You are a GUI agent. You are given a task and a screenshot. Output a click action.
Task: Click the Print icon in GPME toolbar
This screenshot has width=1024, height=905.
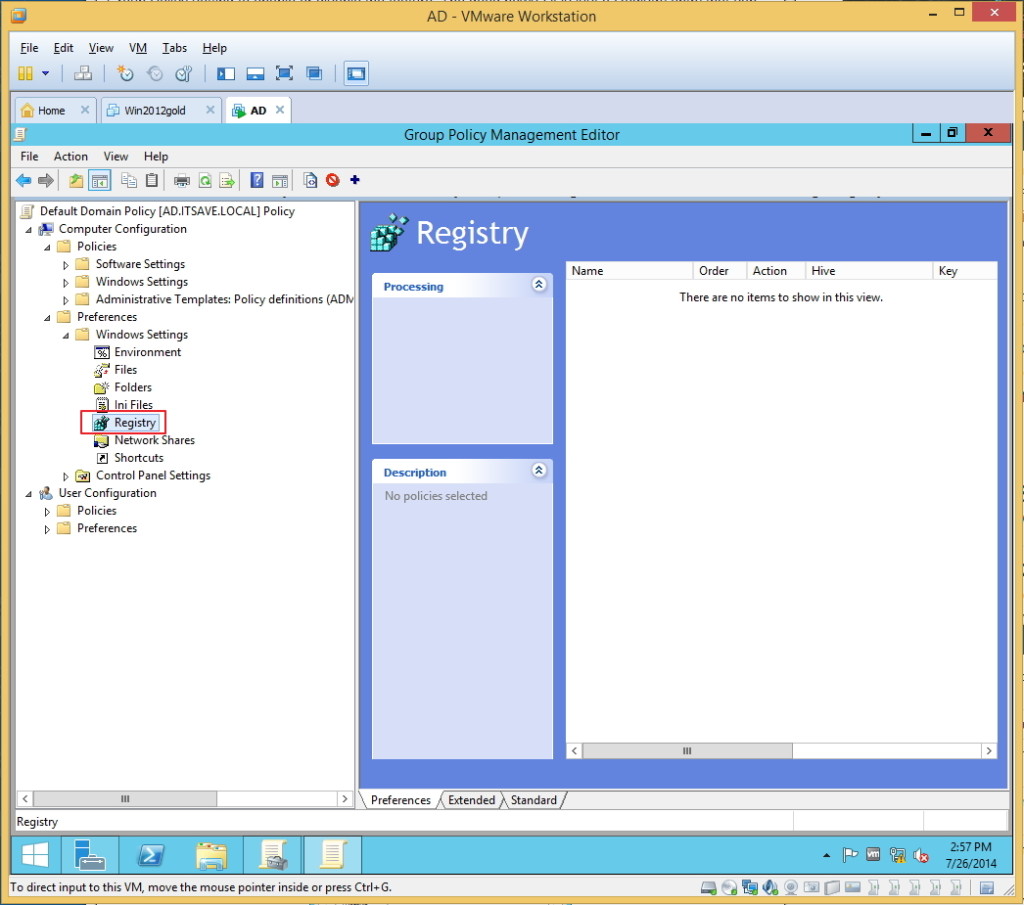tap(182, 180)
